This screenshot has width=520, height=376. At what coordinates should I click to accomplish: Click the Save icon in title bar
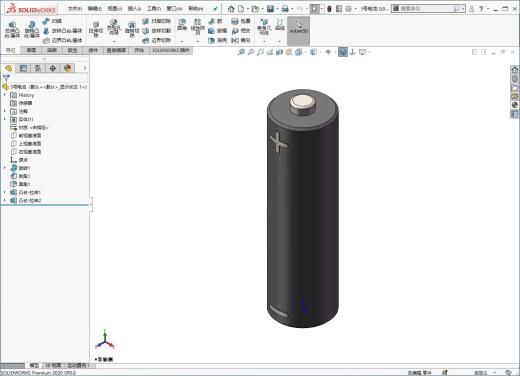point(270,9)
